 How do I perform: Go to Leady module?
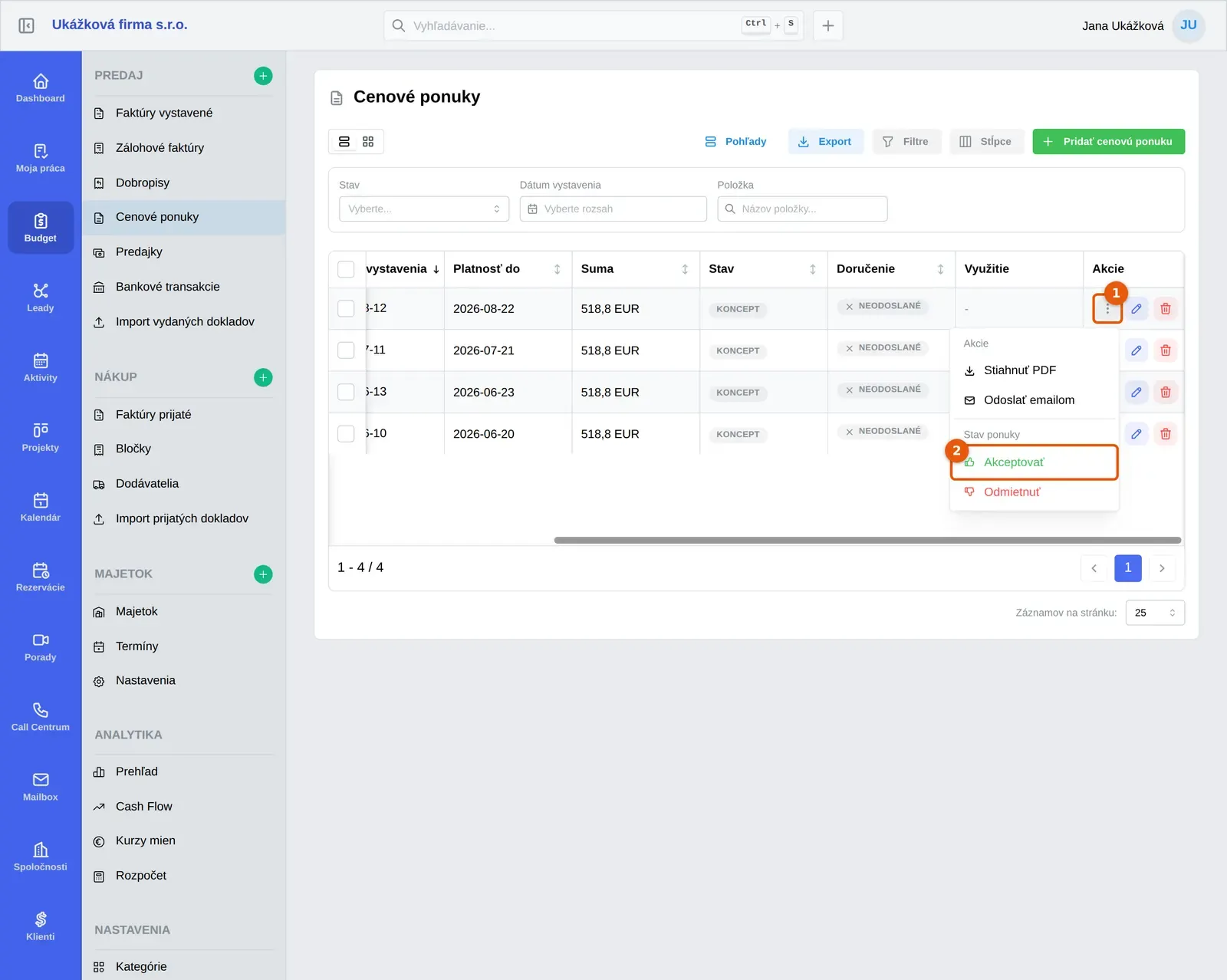pyautogui.click(x=41, y=298)
